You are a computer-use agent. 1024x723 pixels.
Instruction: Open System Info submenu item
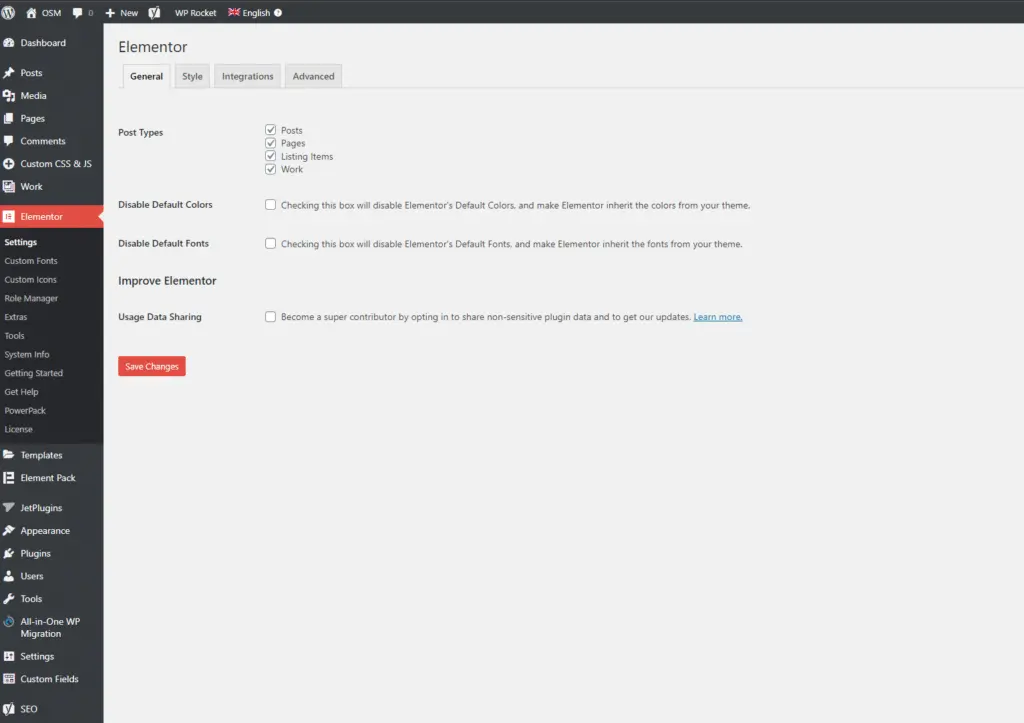click(x=27, y=355)
